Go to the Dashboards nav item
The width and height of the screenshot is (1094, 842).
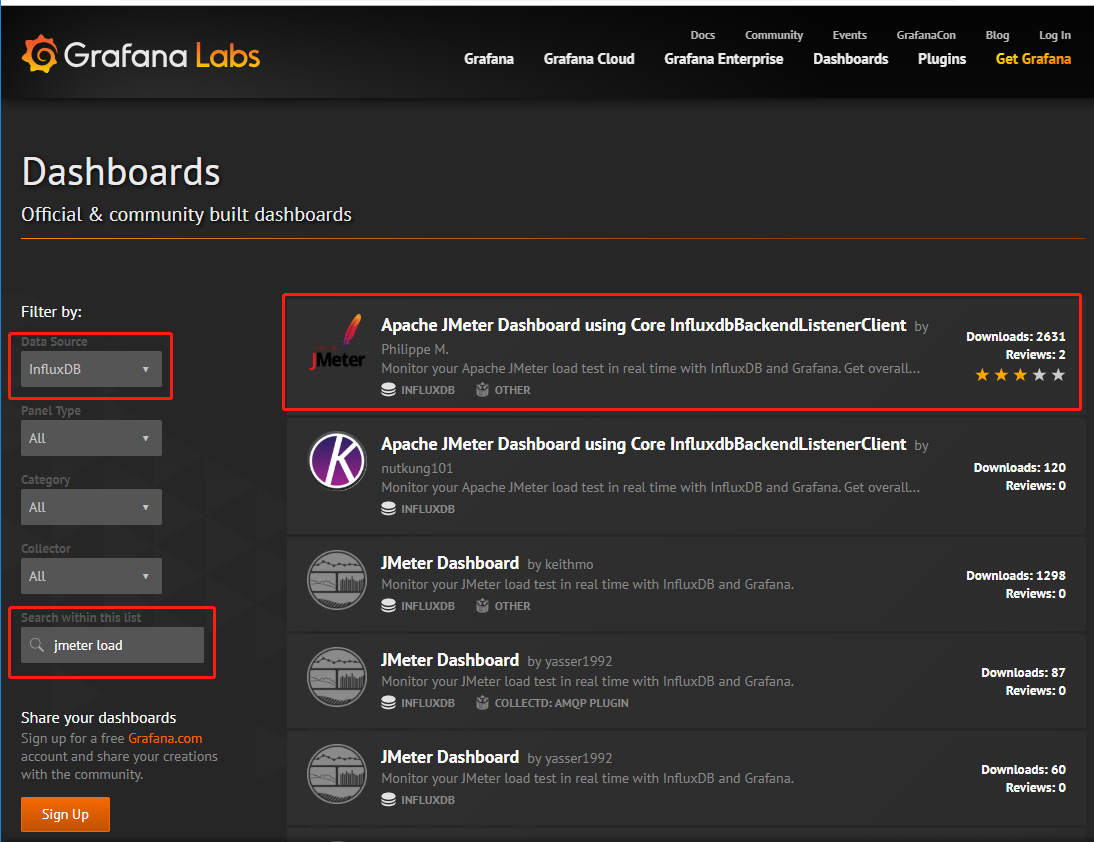[x=851, y=59]
